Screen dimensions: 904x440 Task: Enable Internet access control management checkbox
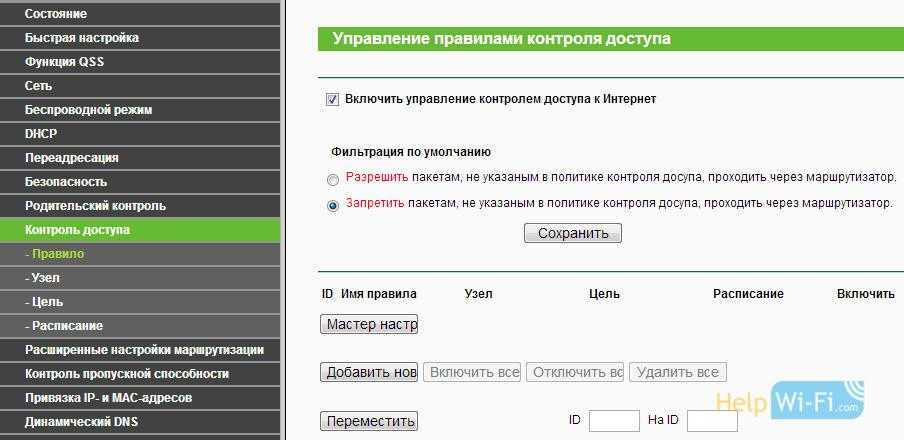click(x=332, y=100)
